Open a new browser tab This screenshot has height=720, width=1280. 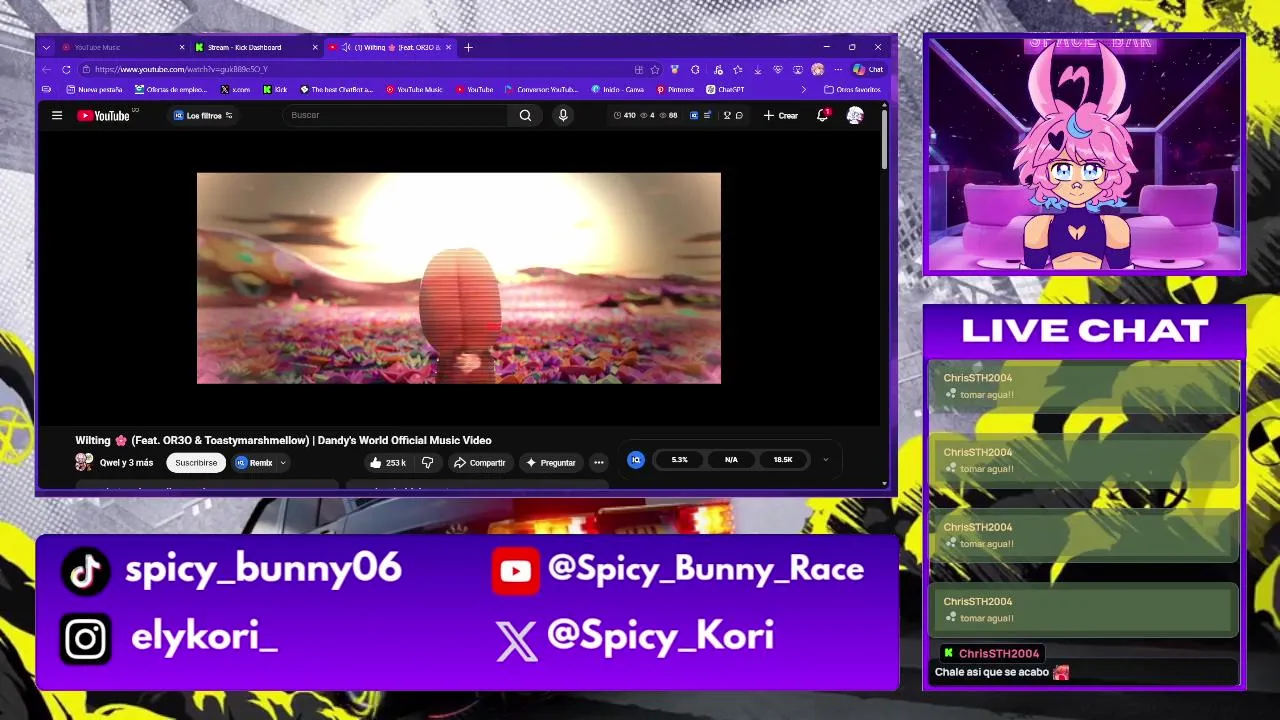pos(468,47)
